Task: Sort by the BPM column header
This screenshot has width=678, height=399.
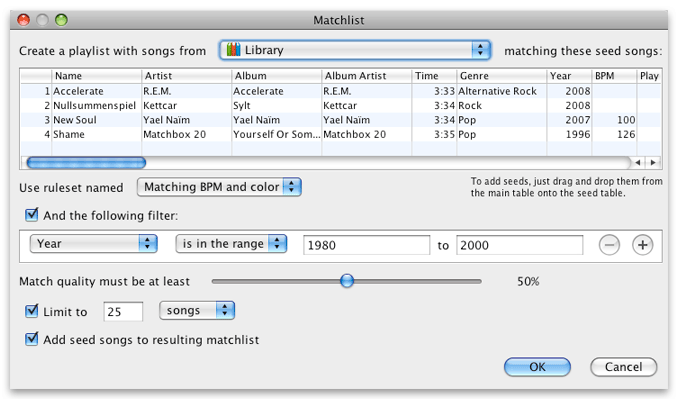Action: [x=614, y=76]
